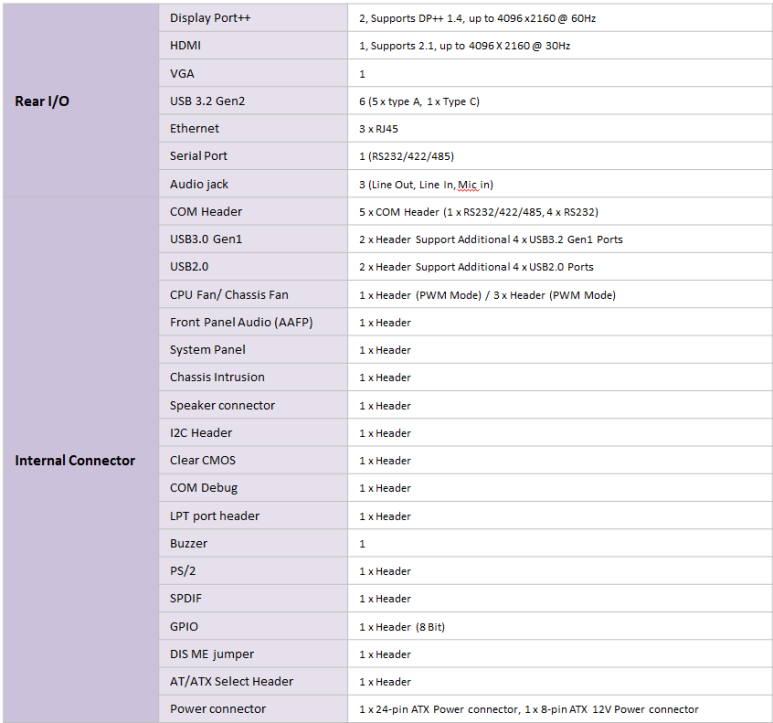
Task: Select the 'Audio jack' row label
Action: [x=199, y=184]
